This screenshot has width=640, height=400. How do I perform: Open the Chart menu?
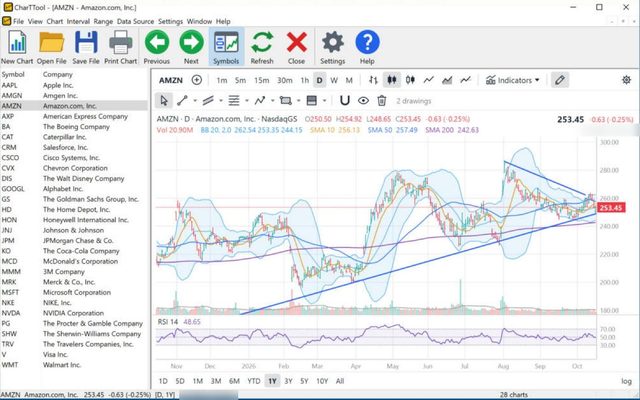[x=54, y=21]
